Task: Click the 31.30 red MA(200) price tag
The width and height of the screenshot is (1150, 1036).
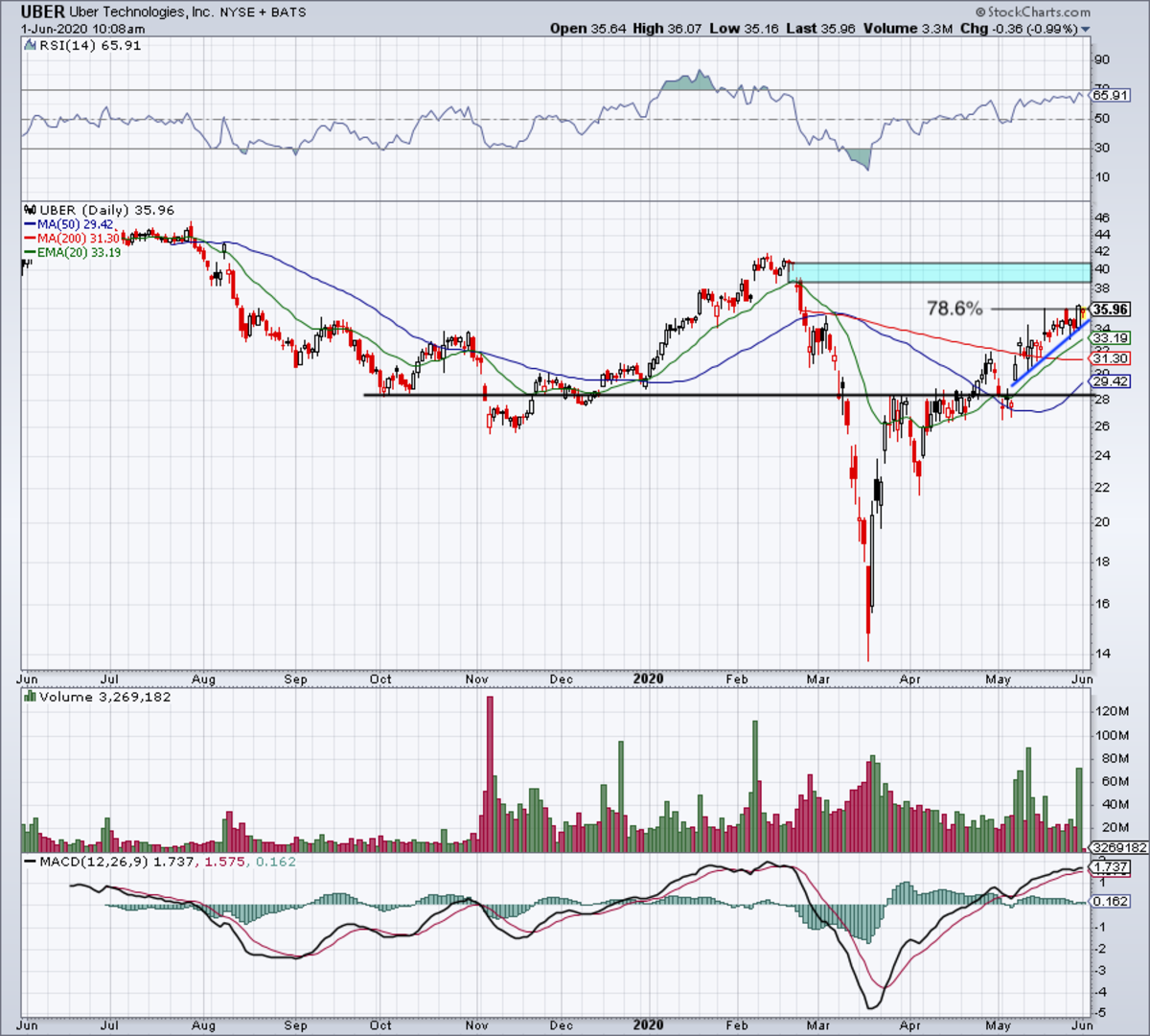Action: [x=1111, y=358]
